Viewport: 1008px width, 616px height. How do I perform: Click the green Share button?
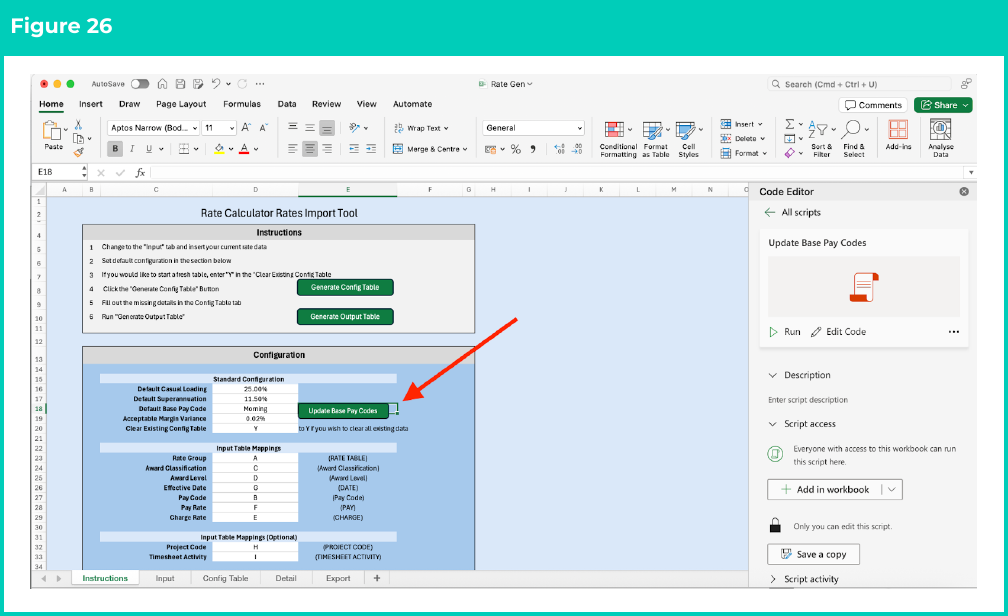(x=942, y=105)
